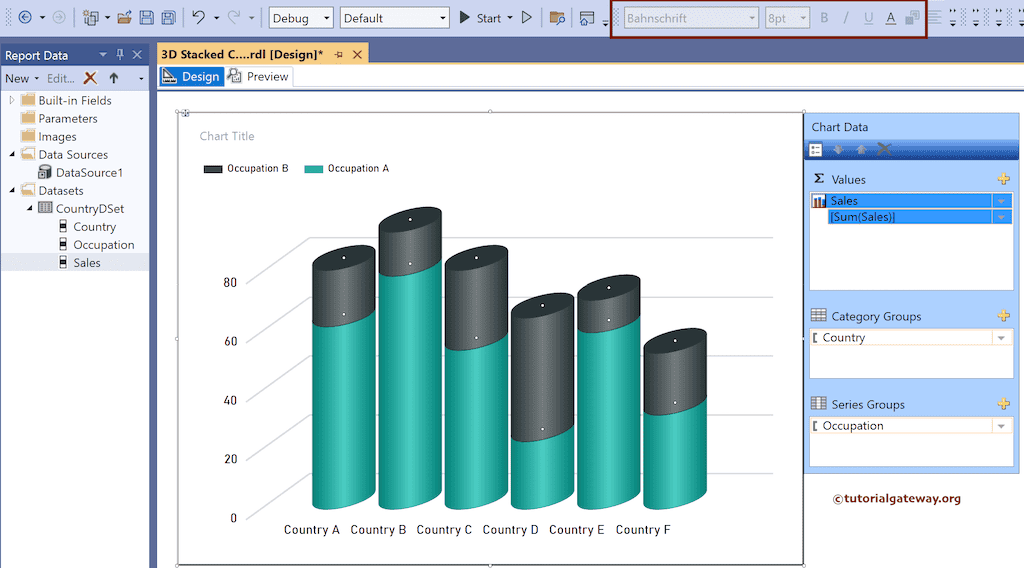This screenshot has height=568, width=1024.
Task: Open the Country category group dropdown
Action: 1001,338
